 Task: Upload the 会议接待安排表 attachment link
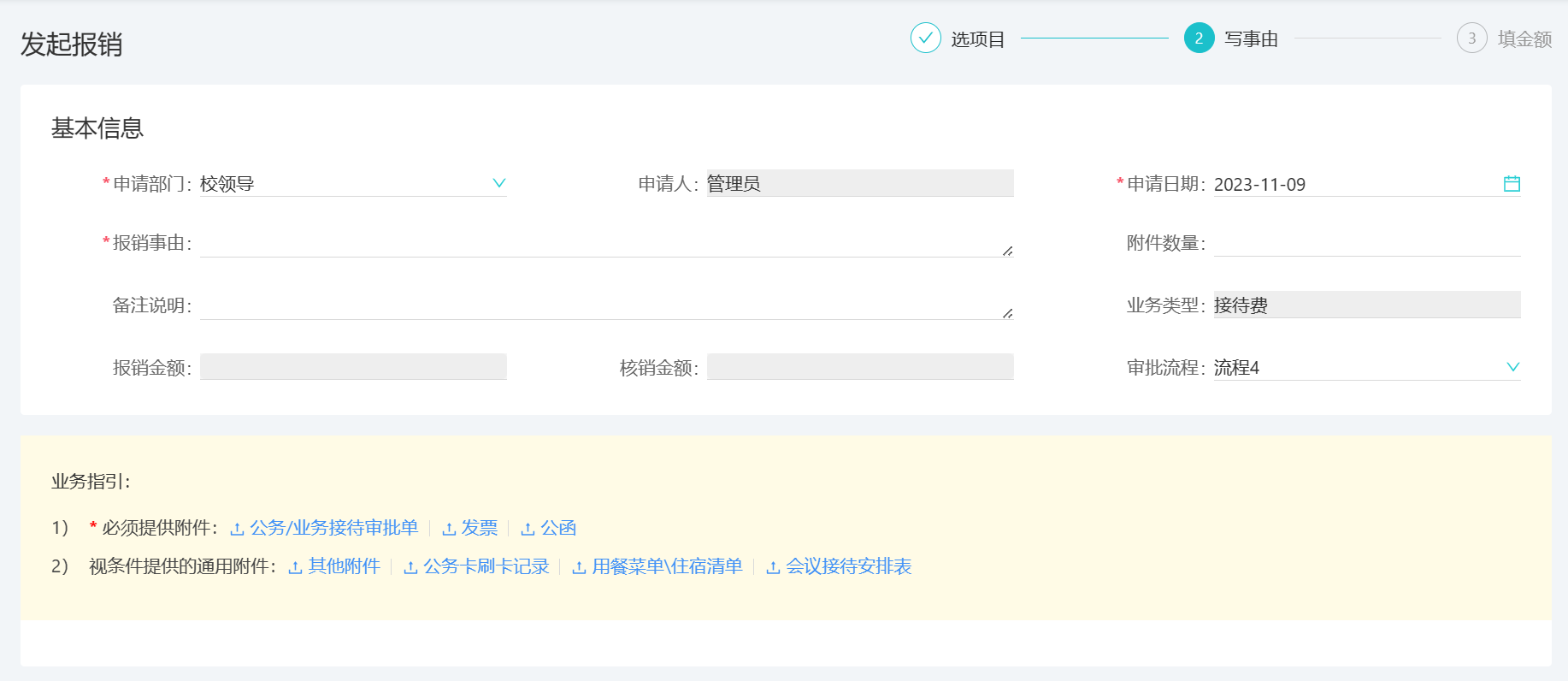click(848, 566)
